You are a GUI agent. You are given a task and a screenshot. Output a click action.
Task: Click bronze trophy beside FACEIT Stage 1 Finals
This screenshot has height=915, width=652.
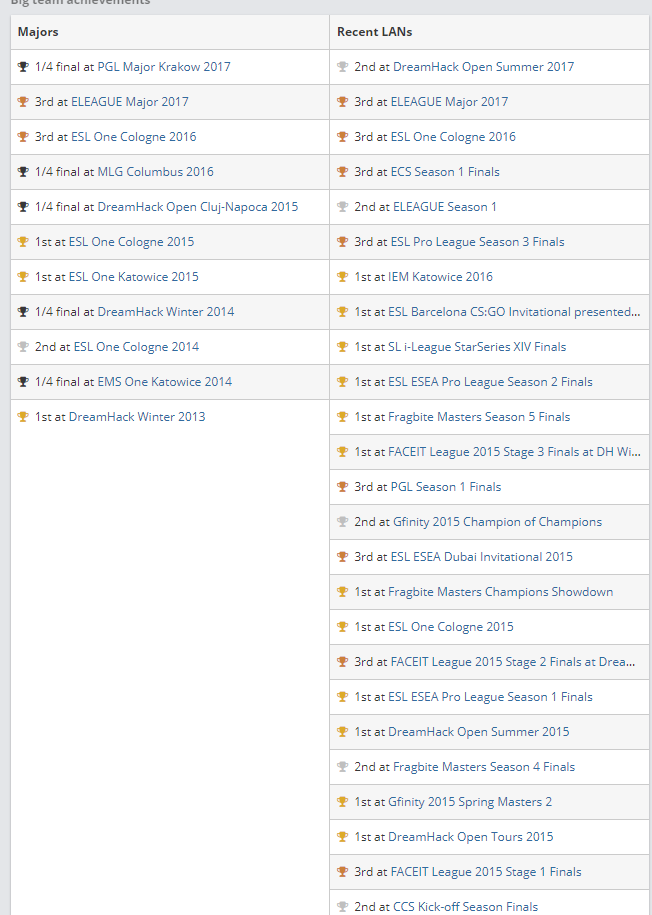(343, 872)
